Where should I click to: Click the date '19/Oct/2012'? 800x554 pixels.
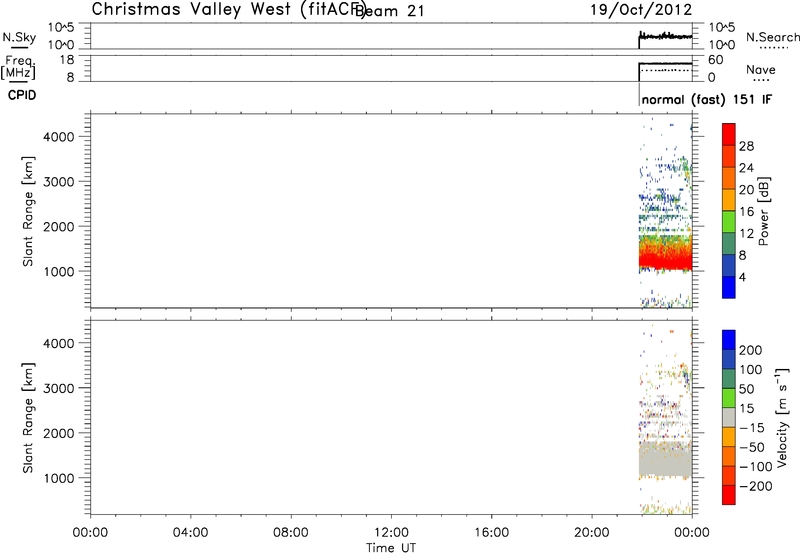641,10
